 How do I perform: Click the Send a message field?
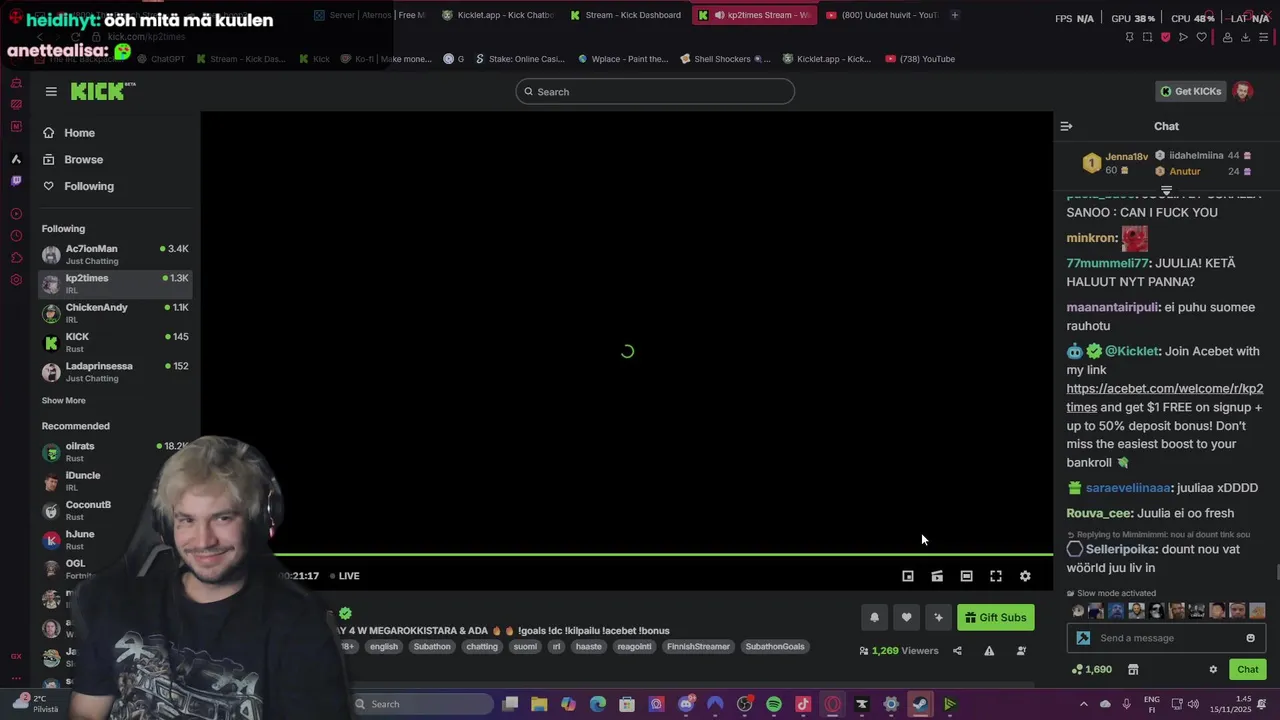coord(1167,638)
